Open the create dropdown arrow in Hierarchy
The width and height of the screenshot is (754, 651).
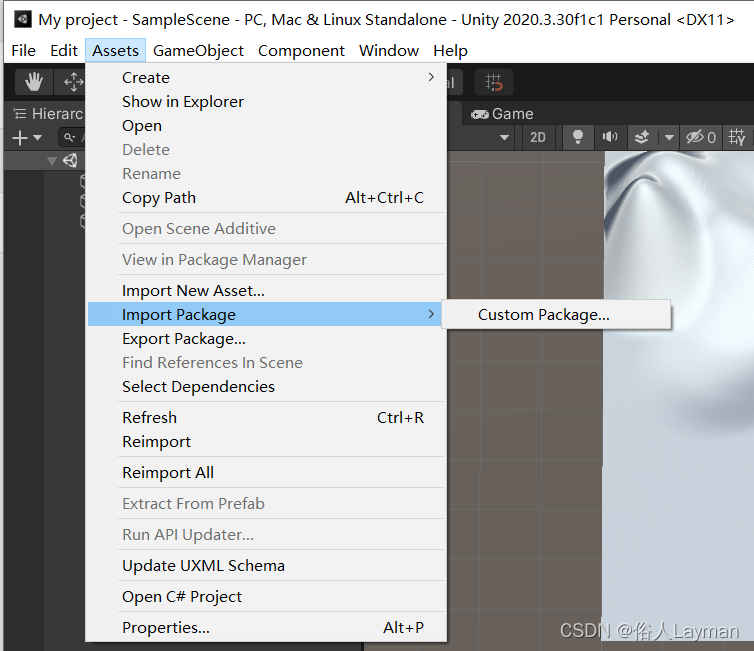point(38,138)
